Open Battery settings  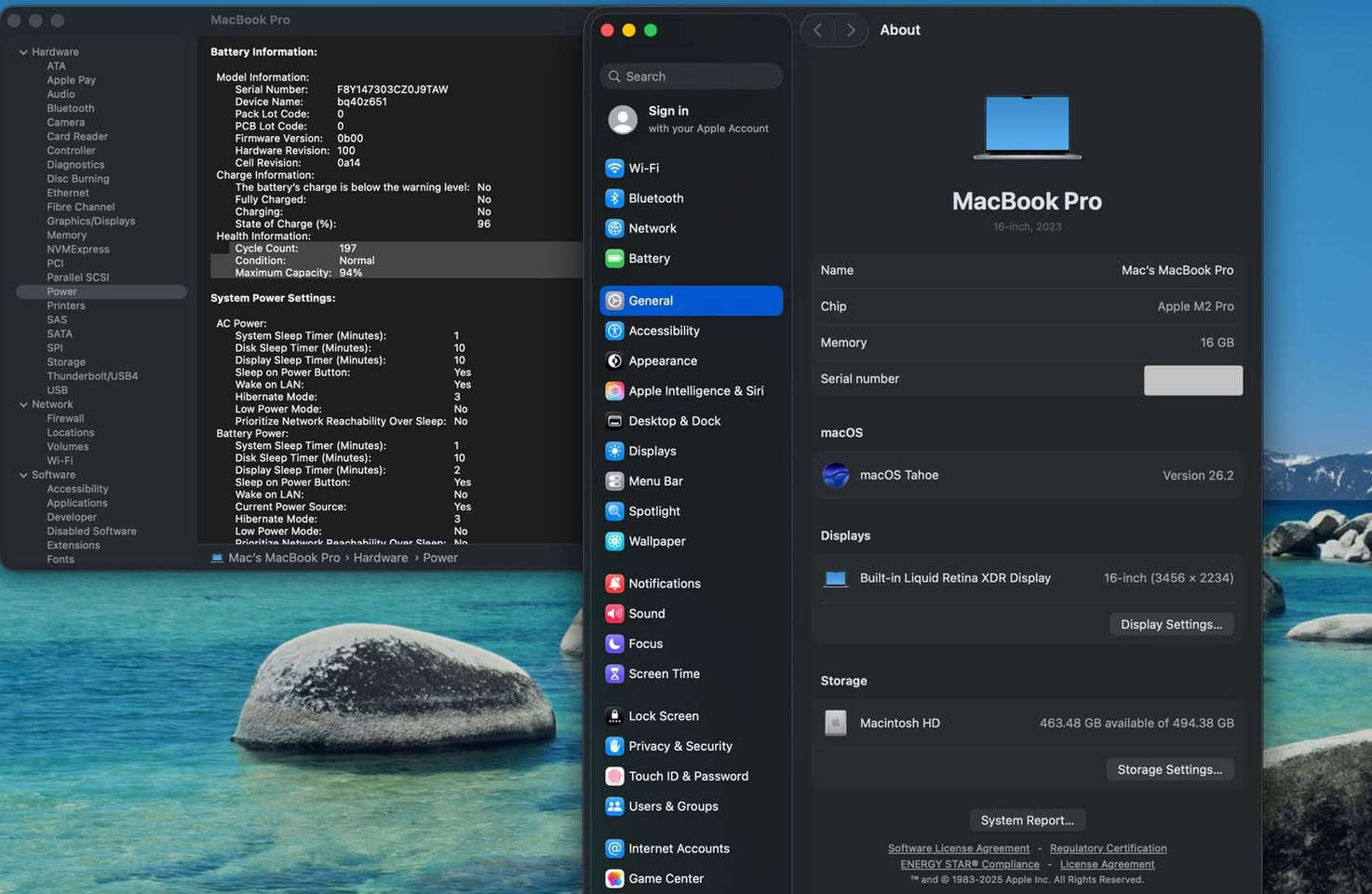point(649,258)
